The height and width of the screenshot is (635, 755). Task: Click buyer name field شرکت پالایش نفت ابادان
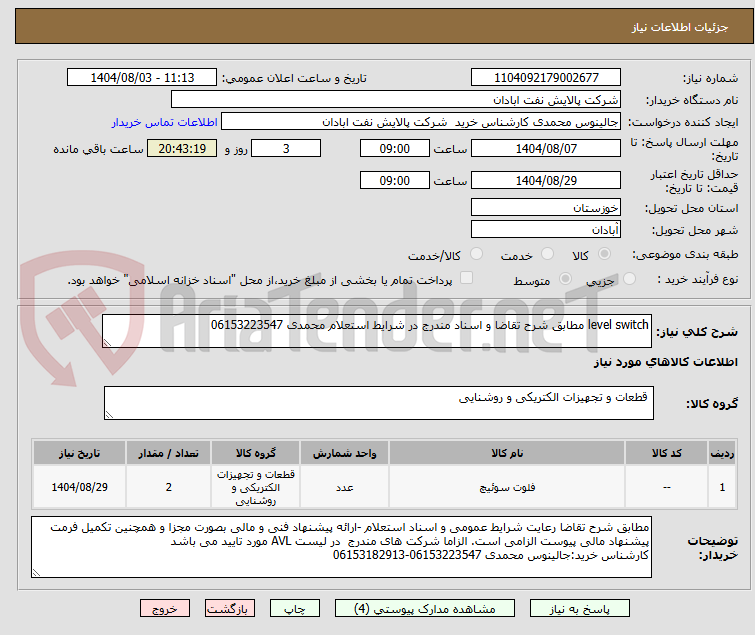pyautogui.click(x=396, y=100)
